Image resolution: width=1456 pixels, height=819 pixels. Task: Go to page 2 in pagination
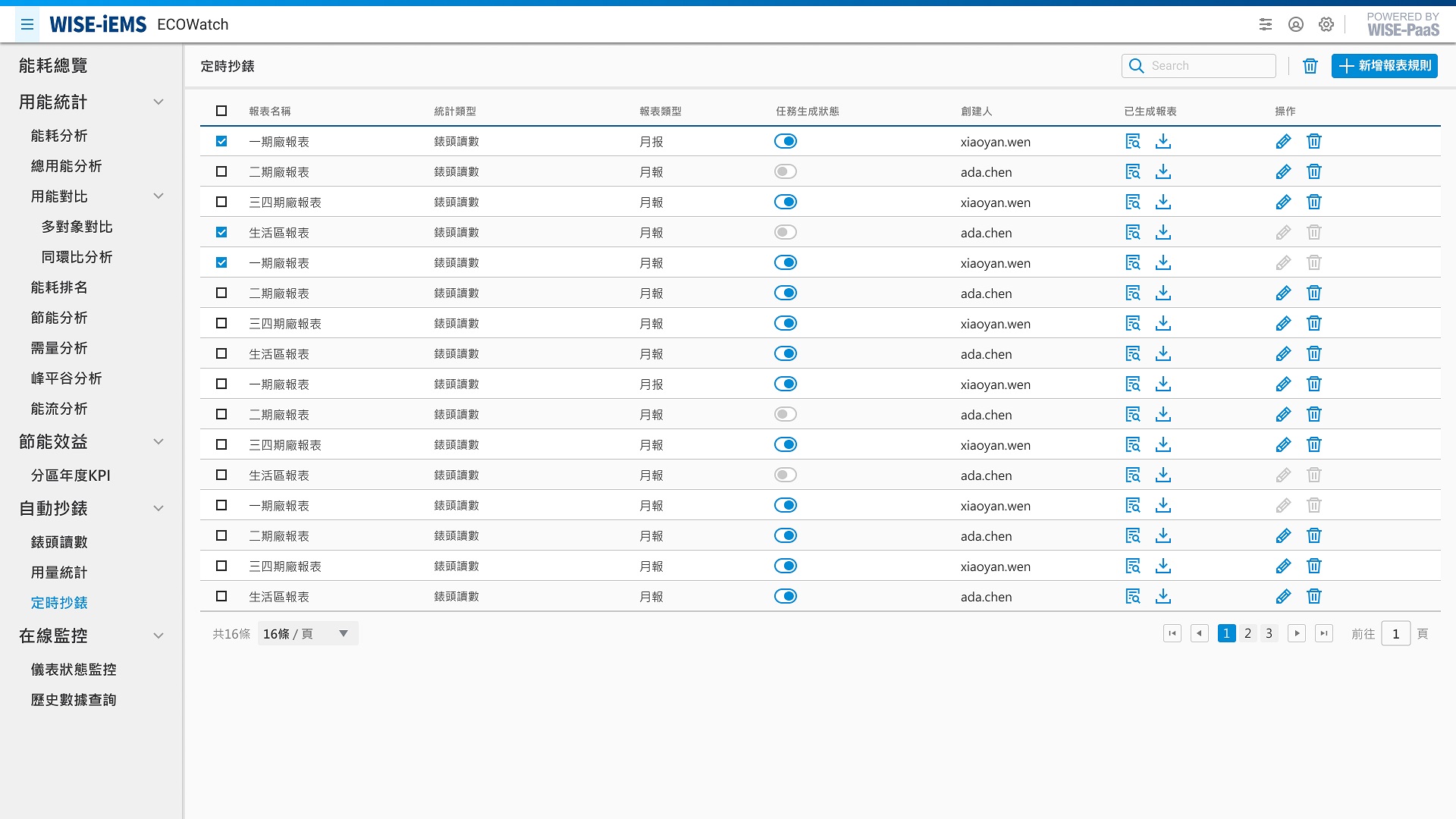(x=1247, y=634)
